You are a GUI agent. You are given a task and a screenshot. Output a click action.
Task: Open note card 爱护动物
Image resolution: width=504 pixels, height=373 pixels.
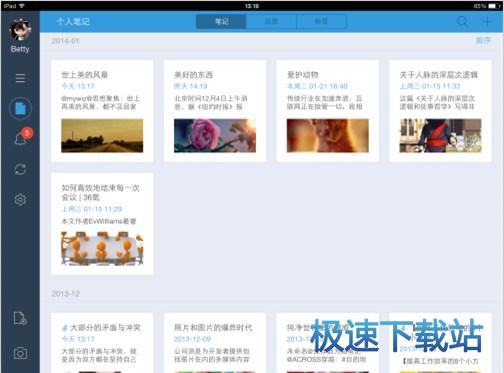tap(328, 111)
